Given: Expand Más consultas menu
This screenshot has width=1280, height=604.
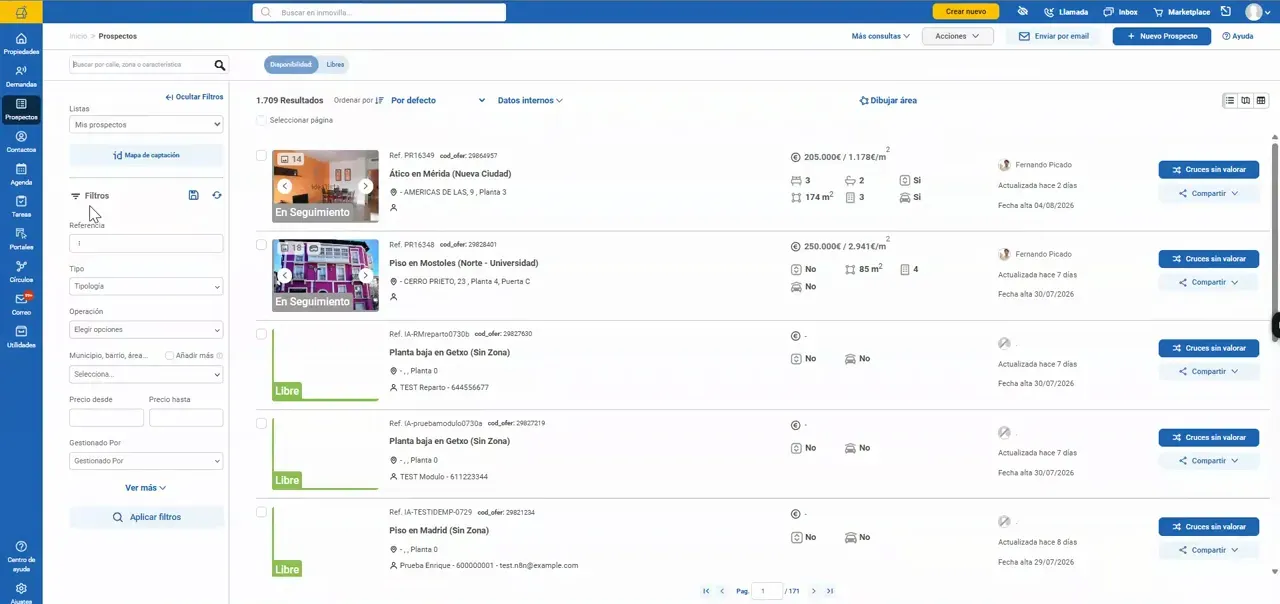Looking at the screenshot, I should (881, 36).
